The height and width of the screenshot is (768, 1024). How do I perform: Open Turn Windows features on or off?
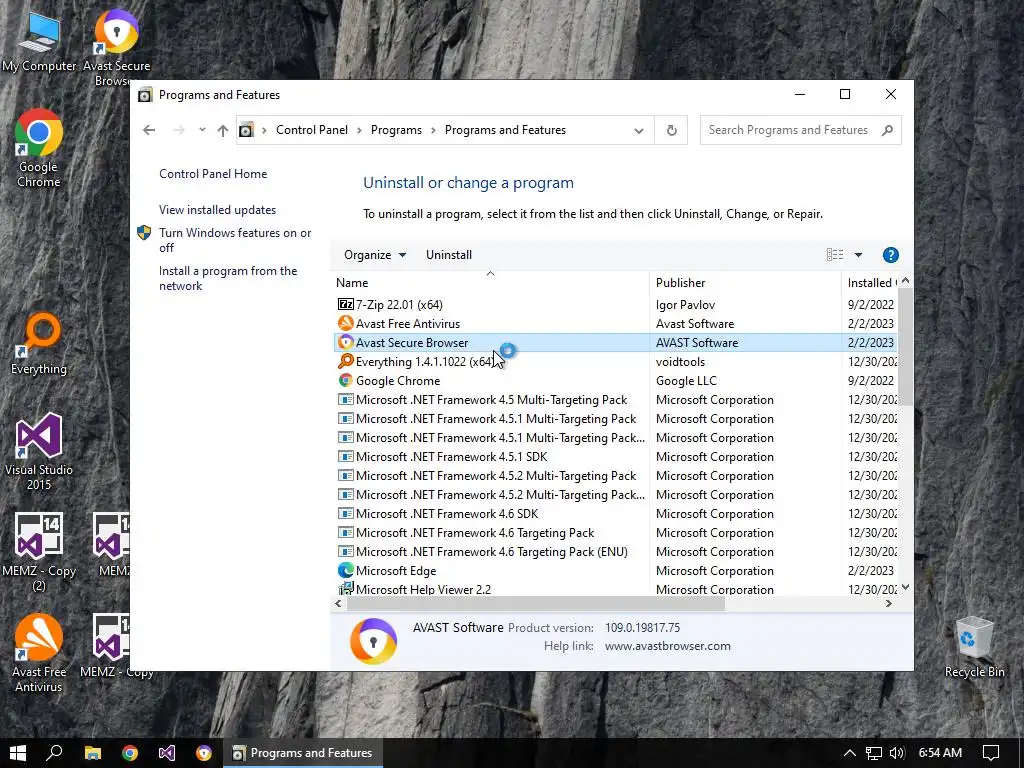click(x=235, y=240)
